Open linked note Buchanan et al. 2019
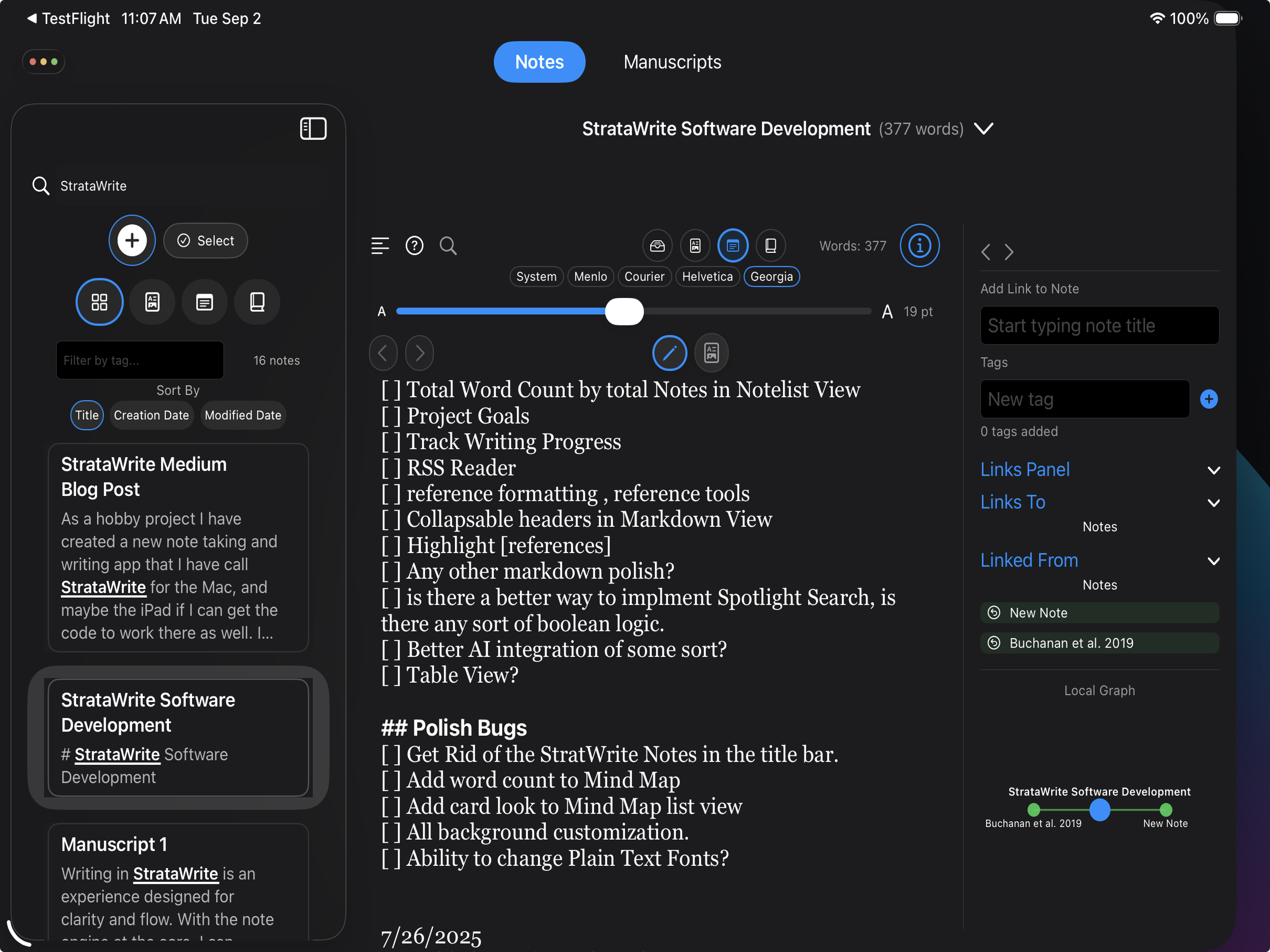 [x=1099, y=643]
